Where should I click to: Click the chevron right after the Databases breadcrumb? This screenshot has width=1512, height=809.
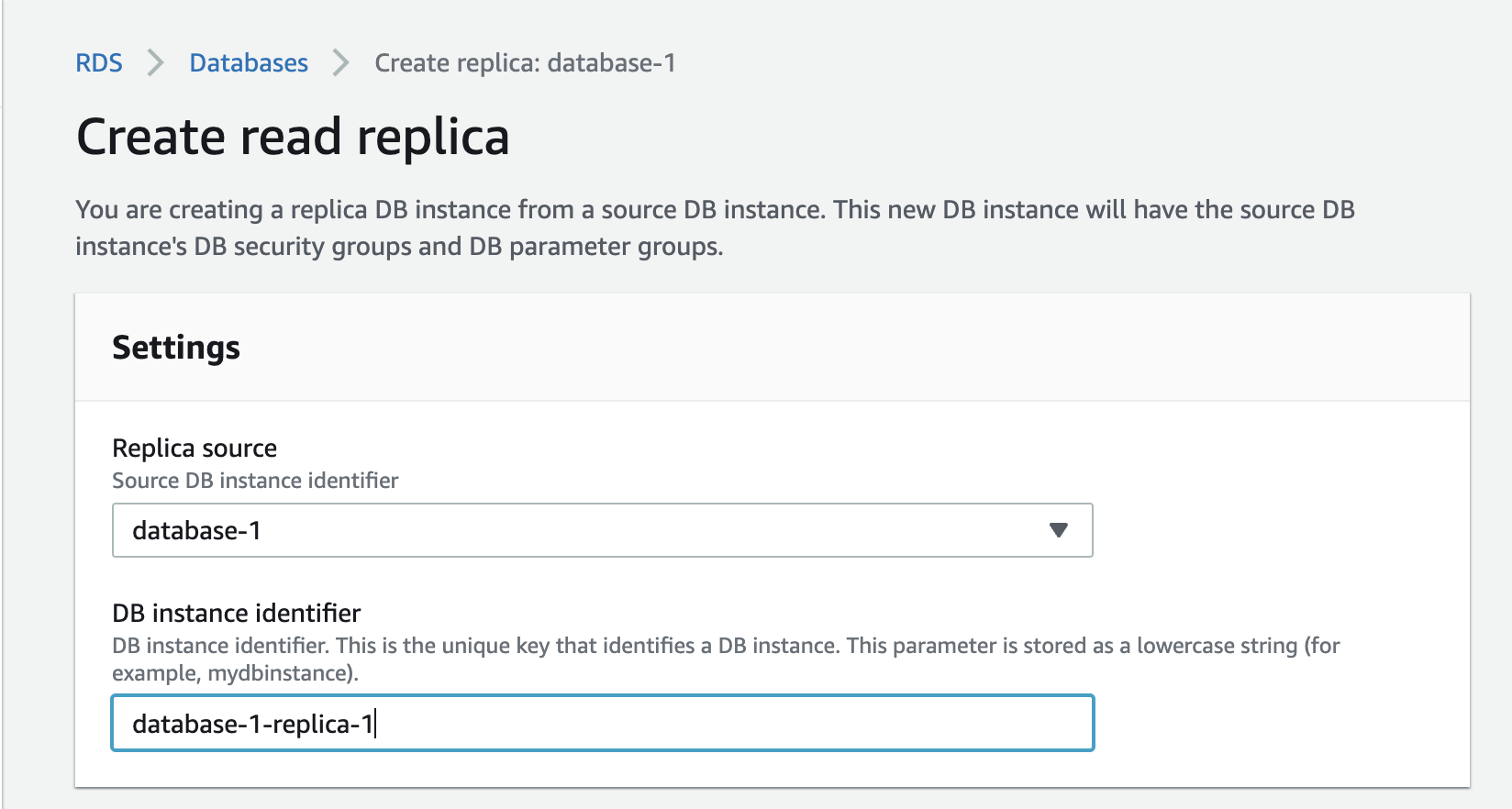[341, 63]
